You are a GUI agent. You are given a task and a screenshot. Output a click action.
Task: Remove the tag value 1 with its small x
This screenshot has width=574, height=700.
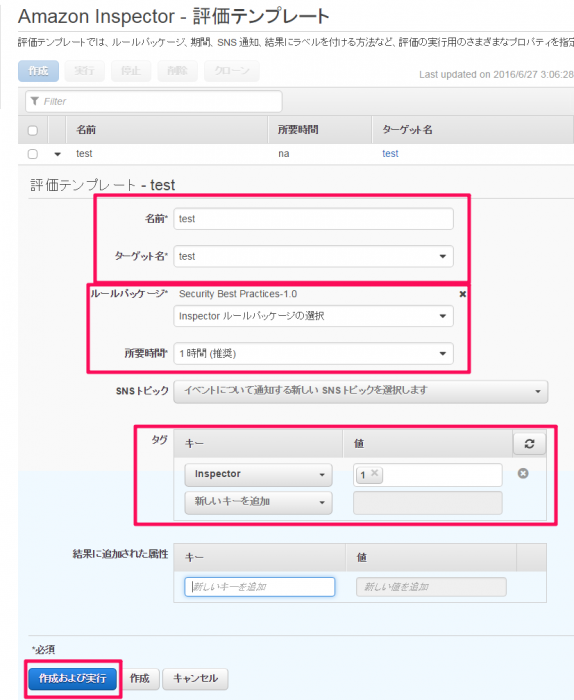(374, 473)
